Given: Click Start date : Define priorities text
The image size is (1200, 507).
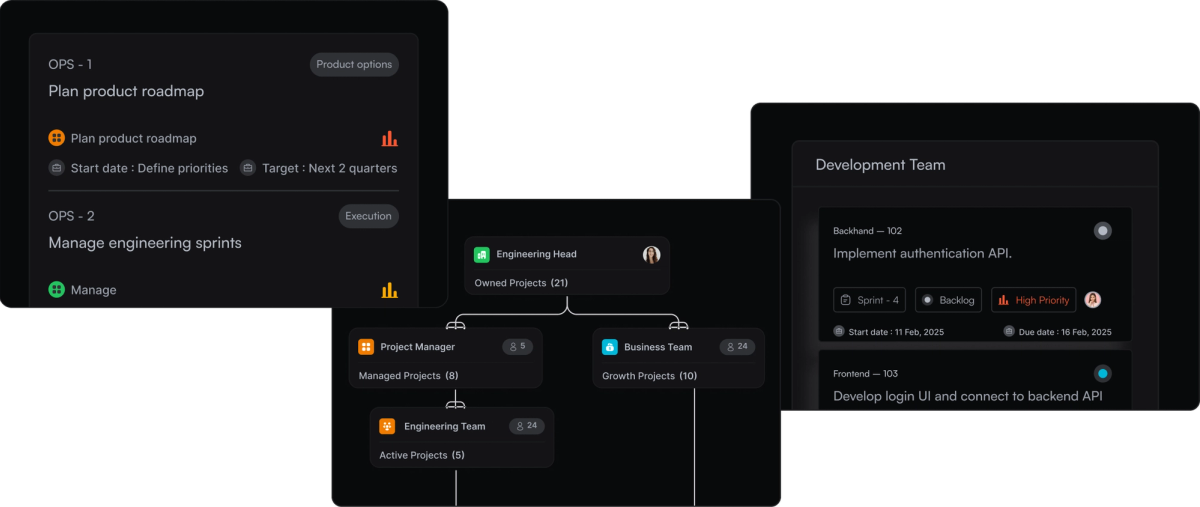Looking at the screenshot, I should 149,168.
